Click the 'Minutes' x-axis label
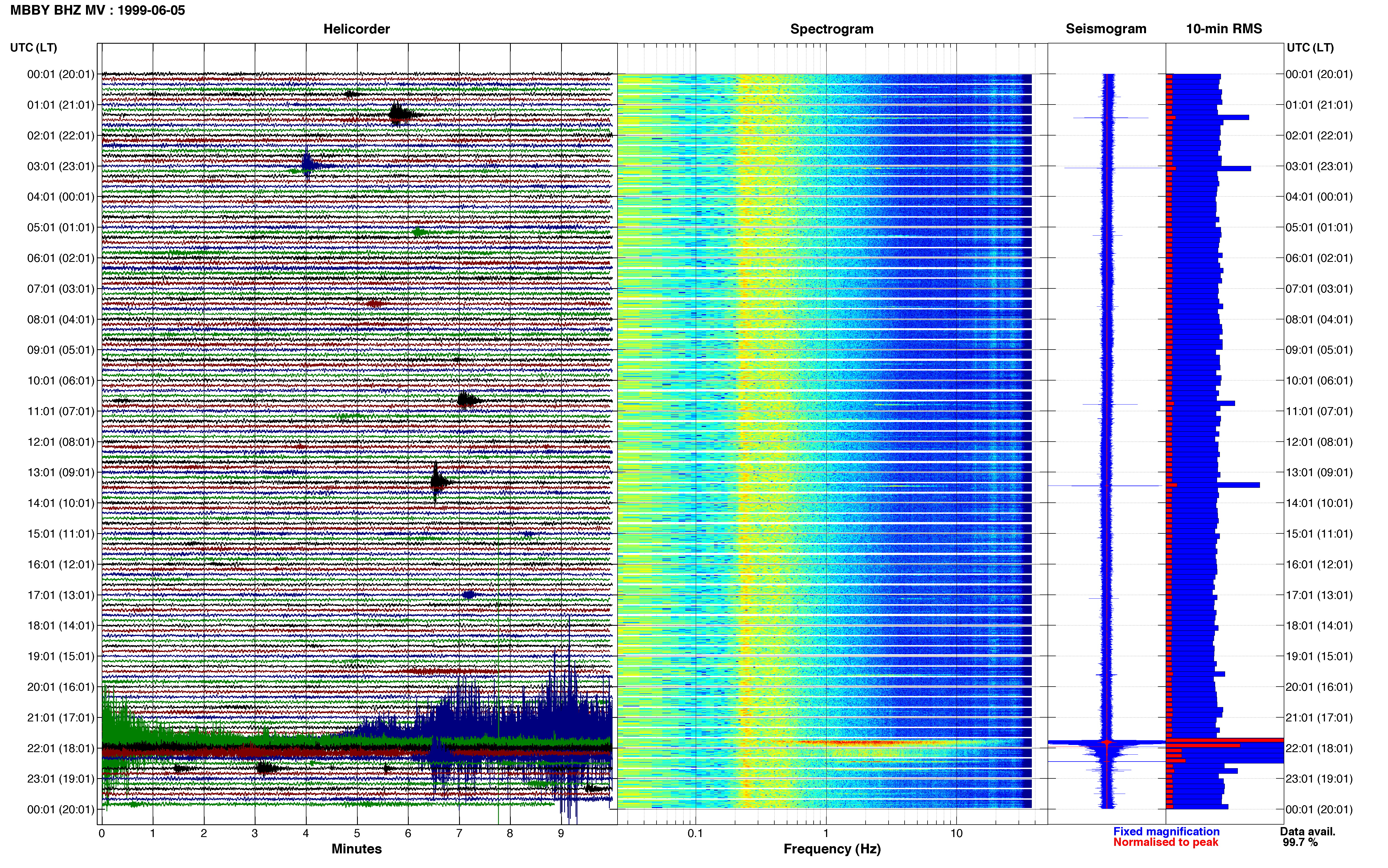This screenshot has width=1388, height=868. [356, 849]
